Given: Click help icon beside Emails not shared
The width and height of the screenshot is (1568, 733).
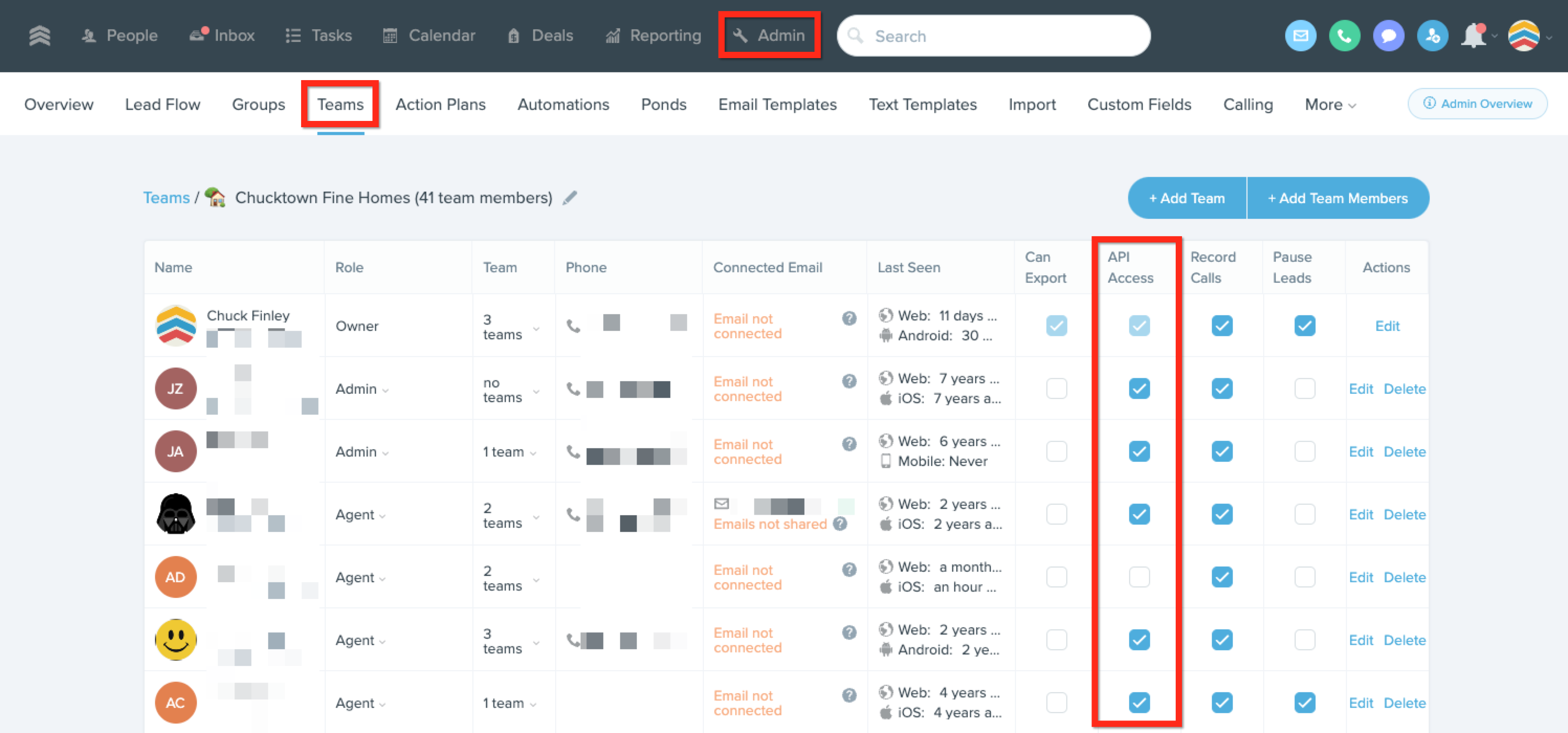Looking at the screenshot, I should pyautogui.click(x=840, y=524).
